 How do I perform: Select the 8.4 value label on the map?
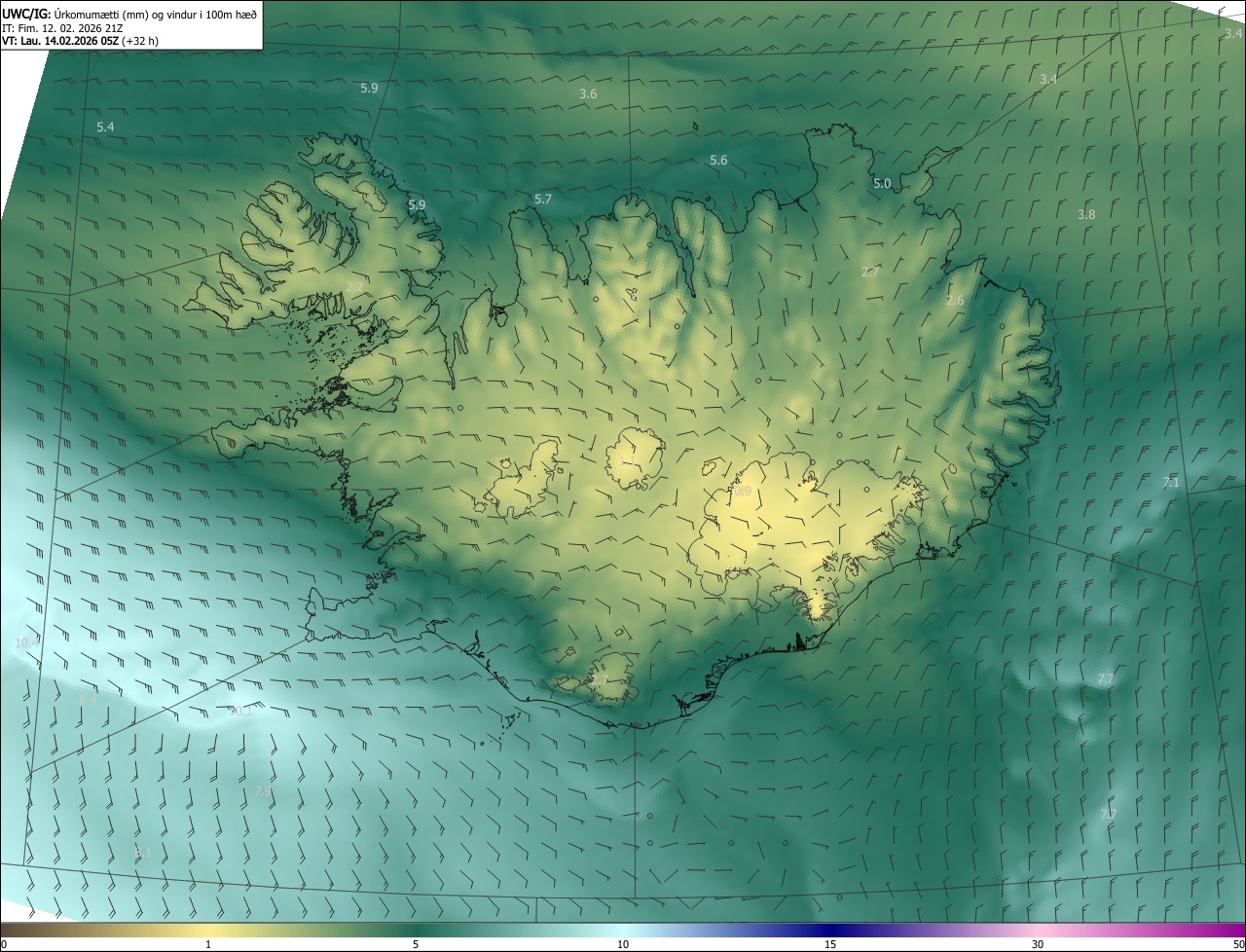click(x=89, y=698)
